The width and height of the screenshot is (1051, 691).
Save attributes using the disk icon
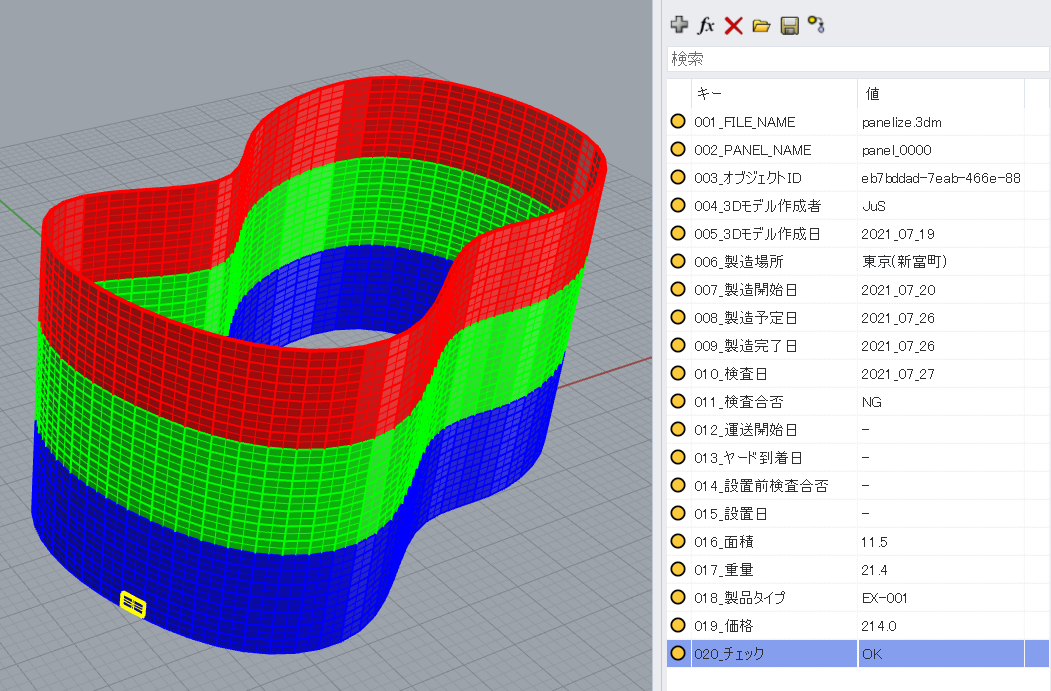pos(788,25)
